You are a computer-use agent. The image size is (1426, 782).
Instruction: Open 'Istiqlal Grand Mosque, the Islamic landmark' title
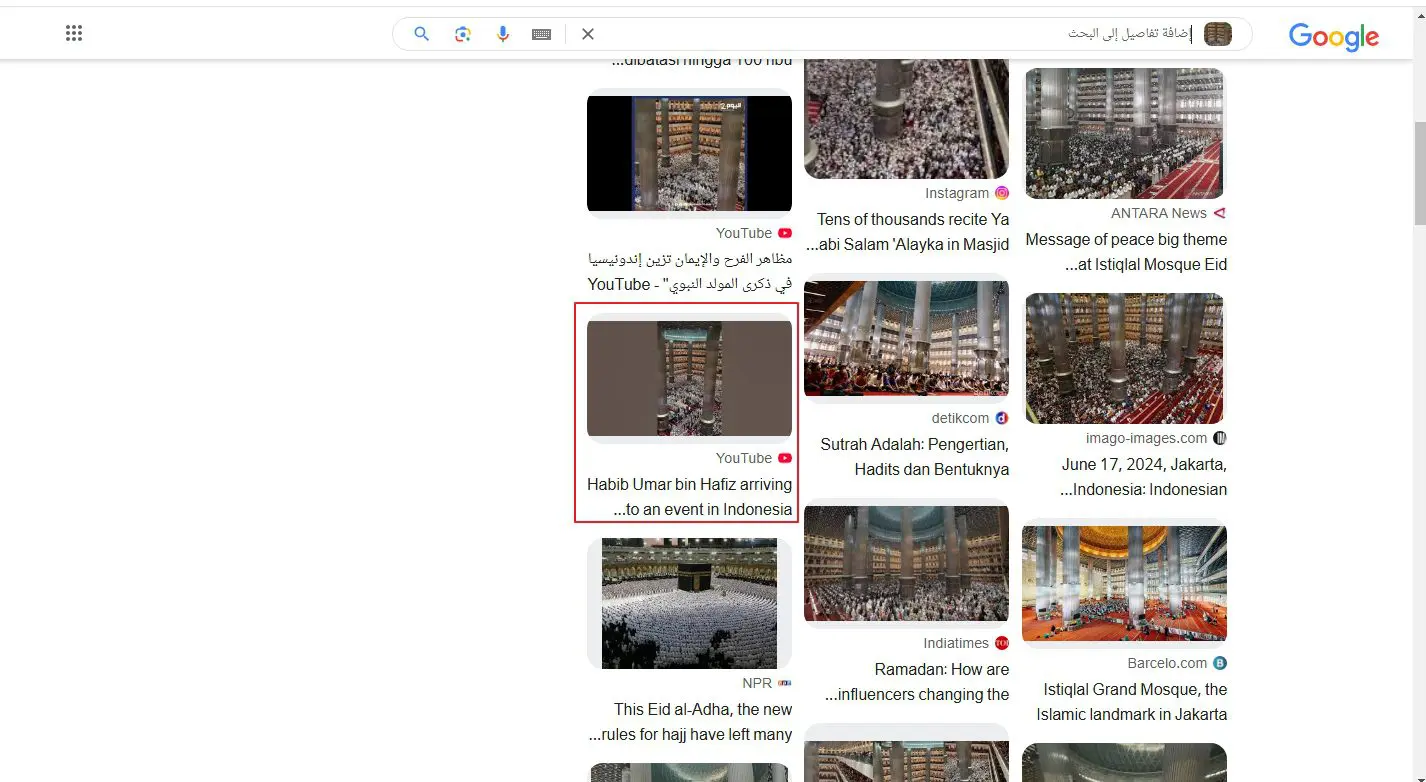pyautogui.click(x=1132, y=702)
